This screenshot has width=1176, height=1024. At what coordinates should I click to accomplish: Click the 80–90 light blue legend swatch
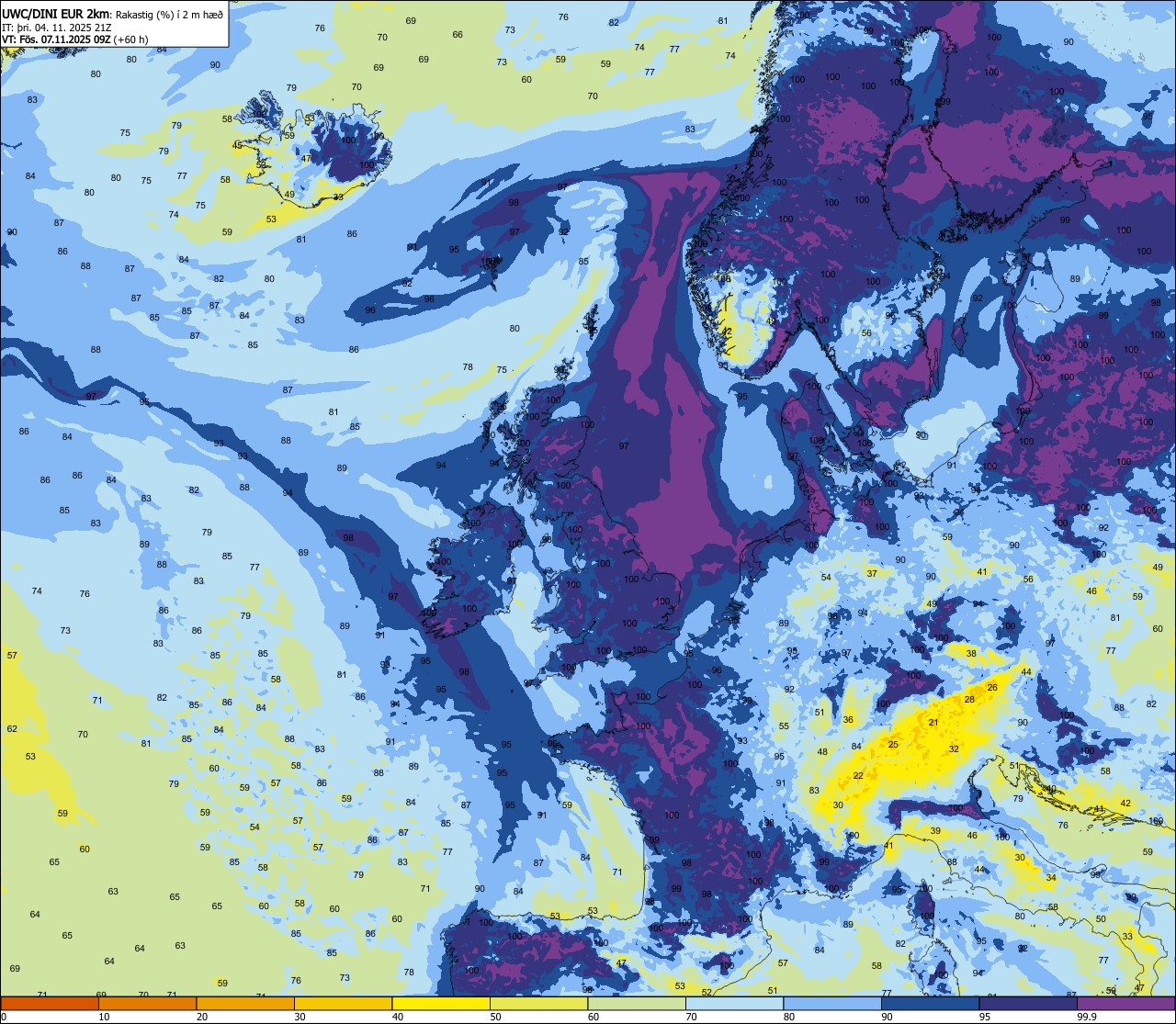[832, 1003]
